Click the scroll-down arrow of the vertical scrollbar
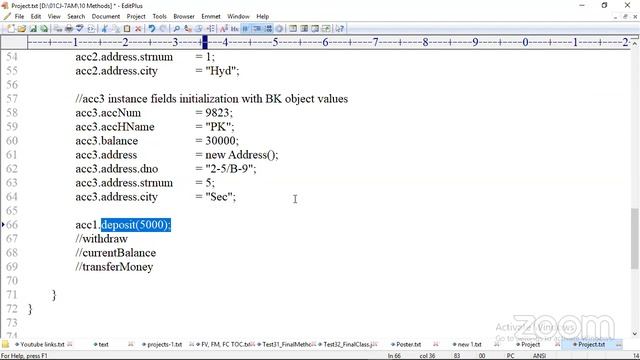The width and height of the screenshot is (640, 360). (634, 334)
